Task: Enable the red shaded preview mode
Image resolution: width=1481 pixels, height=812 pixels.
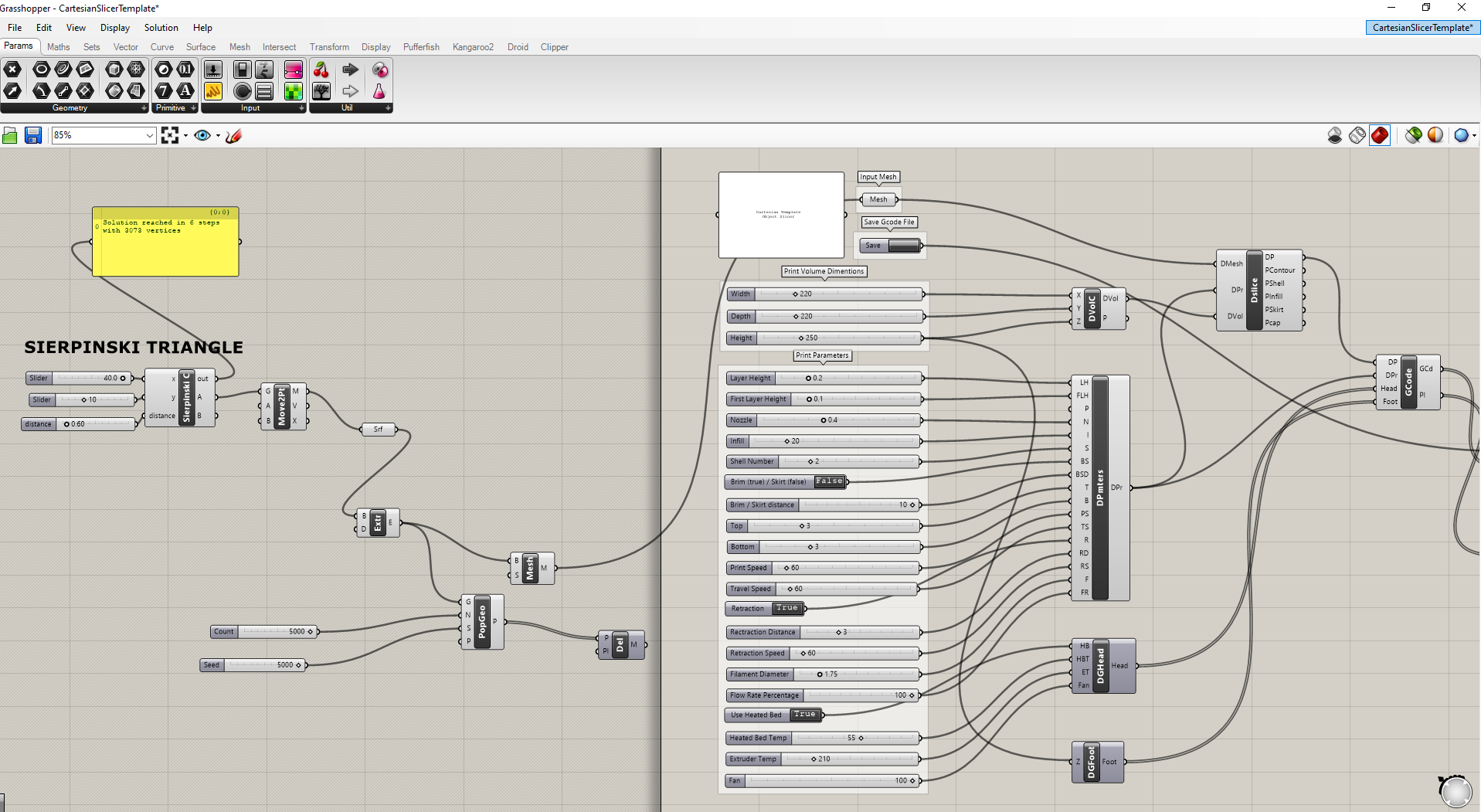Action: 1380,135
